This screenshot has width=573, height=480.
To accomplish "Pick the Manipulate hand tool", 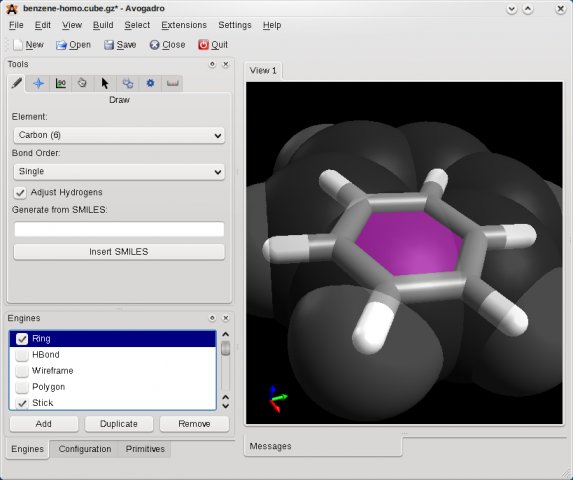I will click(x=82, y=83).
